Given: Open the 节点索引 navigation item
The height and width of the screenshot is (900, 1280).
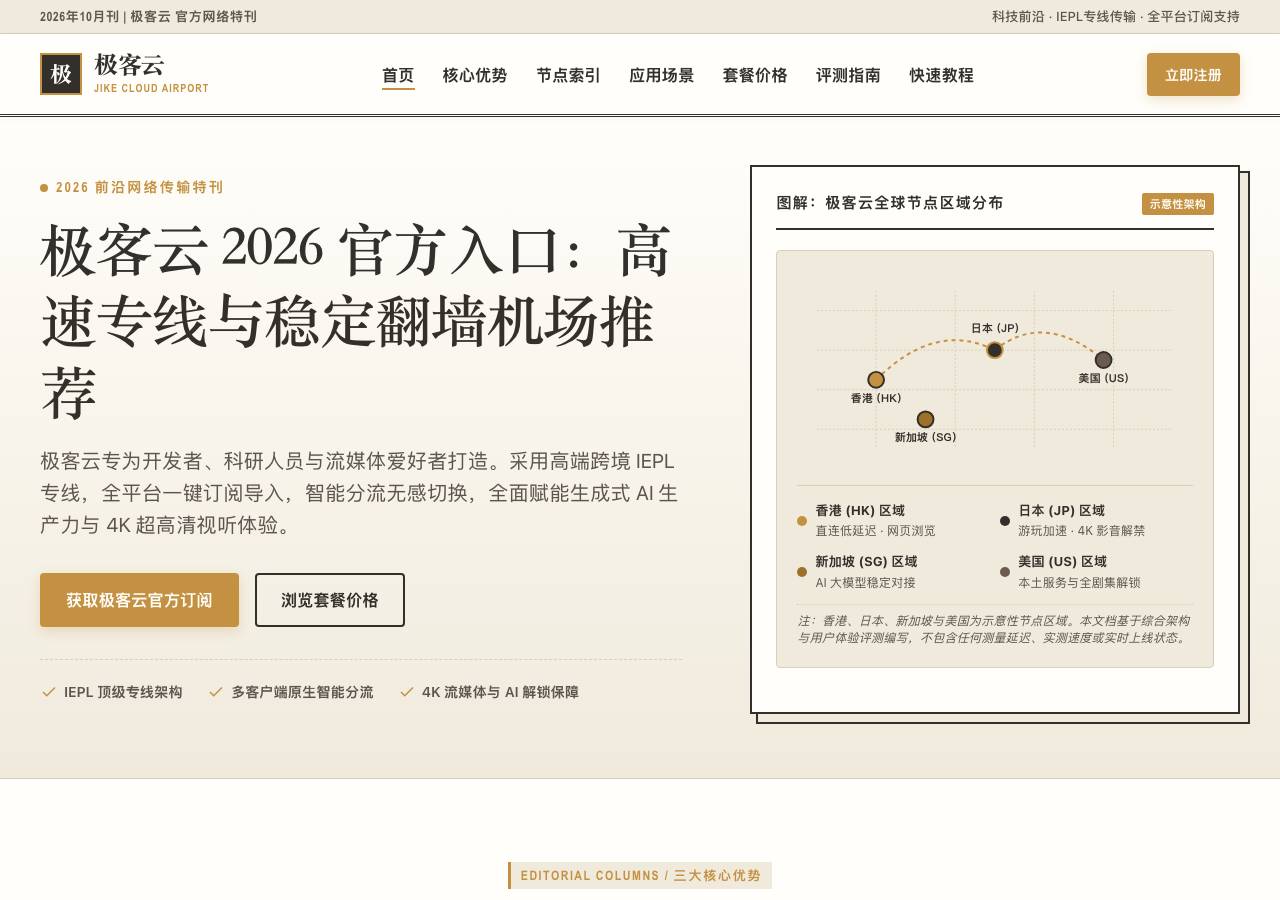Looking at the screenshot, I should 568,75.
